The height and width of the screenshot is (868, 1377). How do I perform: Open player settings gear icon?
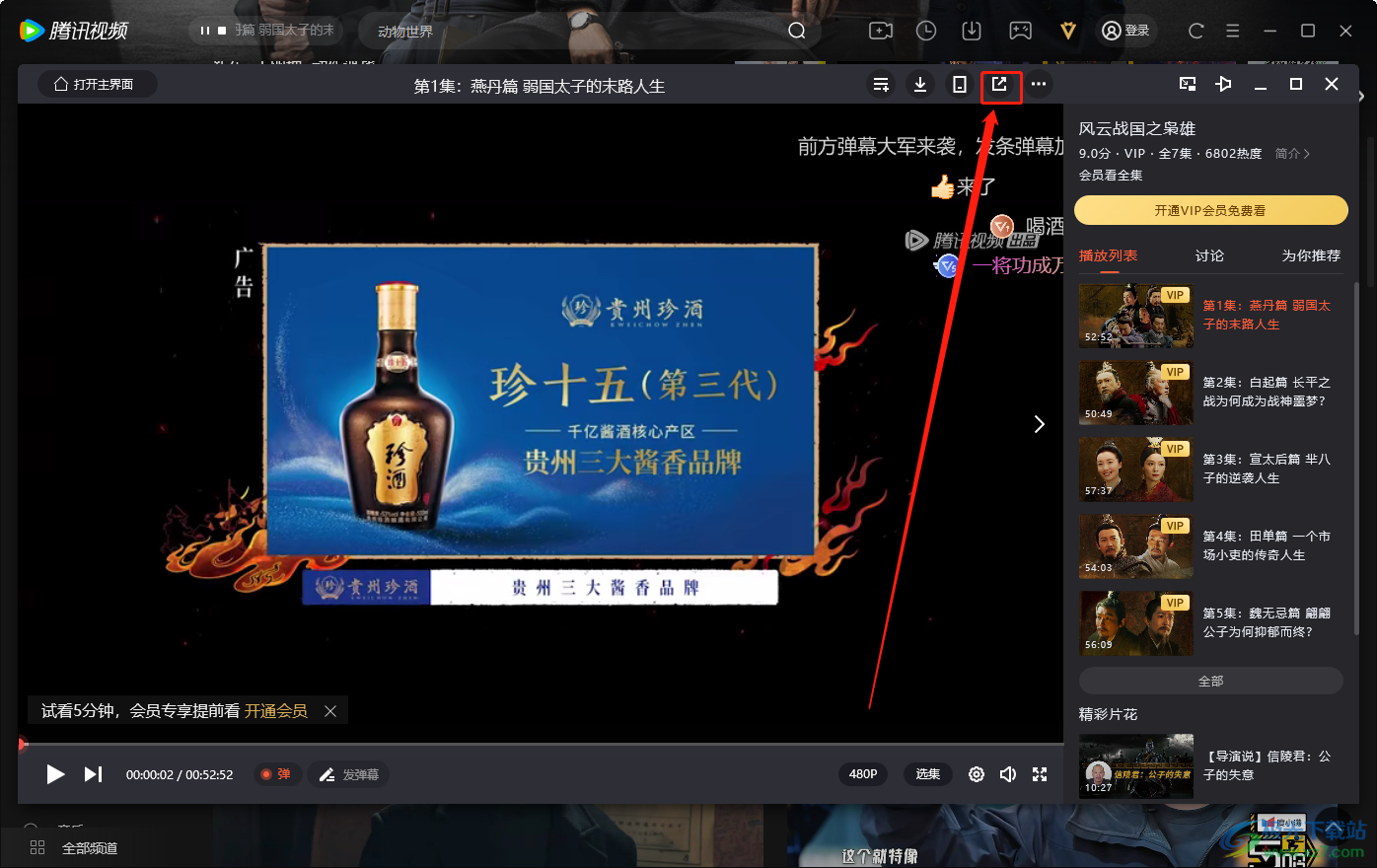tap(977, 774)
